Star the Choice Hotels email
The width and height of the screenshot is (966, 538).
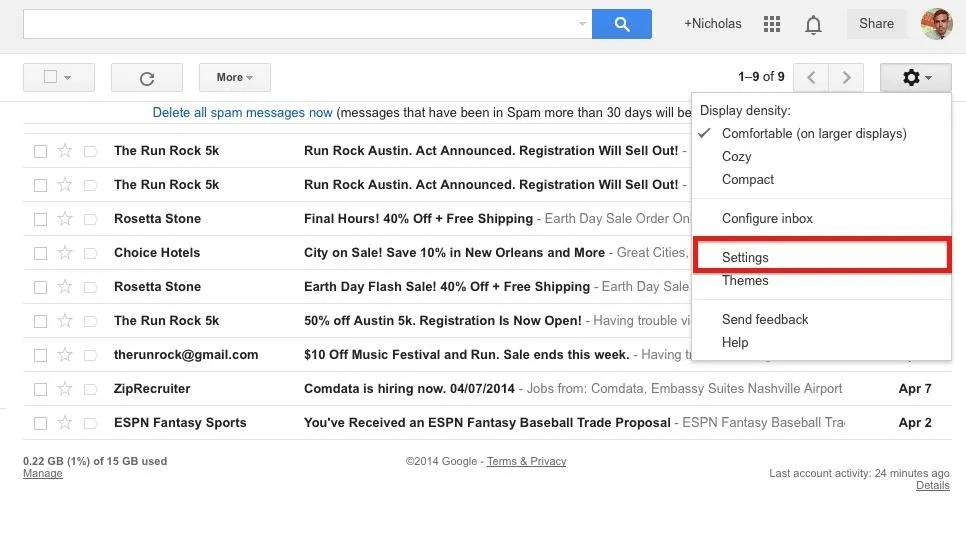(x=65, y=253)
